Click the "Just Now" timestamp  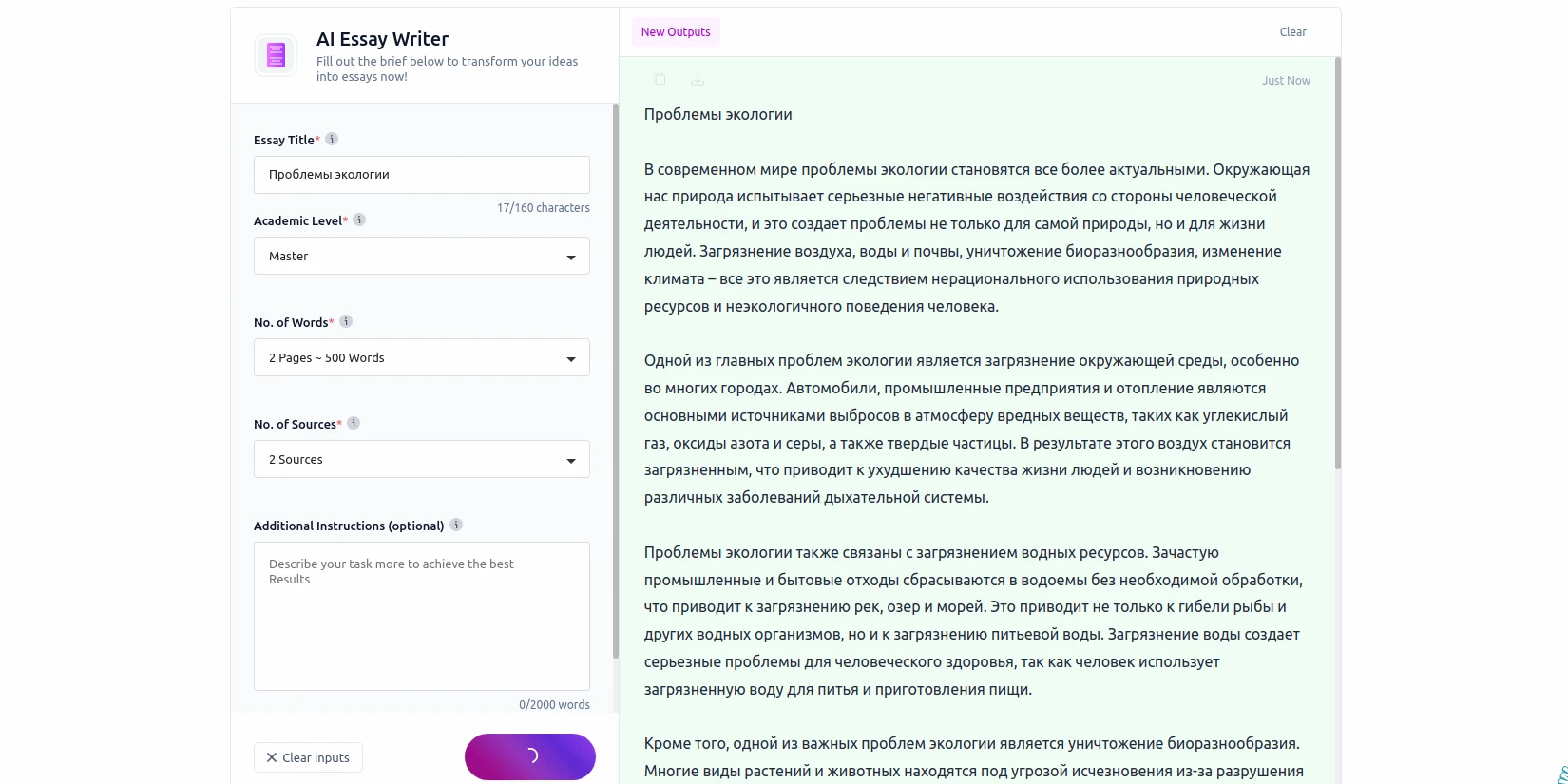click(1286, 81)
